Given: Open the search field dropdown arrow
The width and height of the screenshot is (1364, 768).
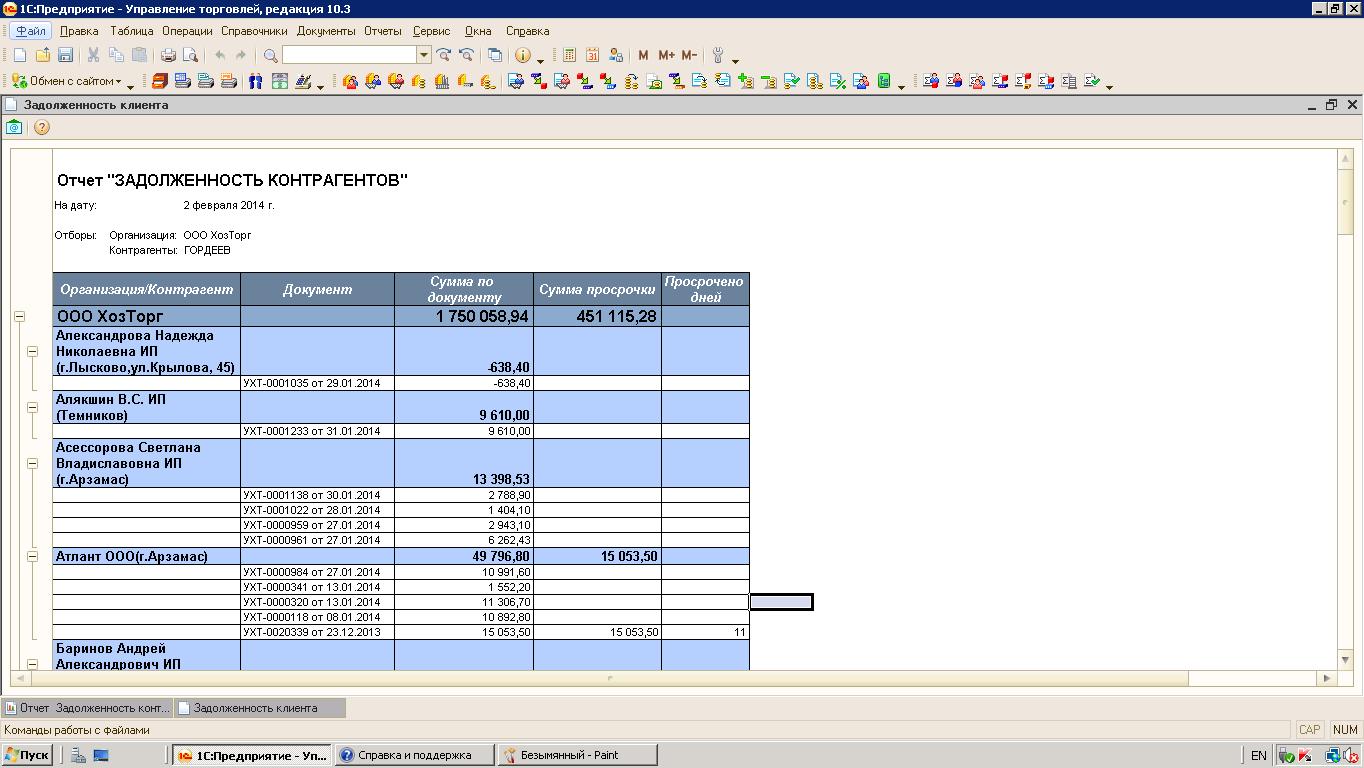Looking at the screenshot, I should click(x=424, y=56).
